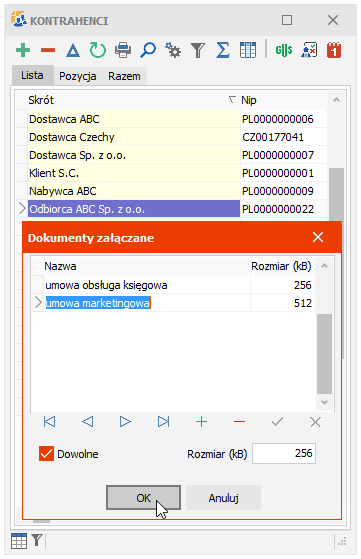Screen dimensions: 361x559
Task: Click the Nip column header
Action: (283, 100)
